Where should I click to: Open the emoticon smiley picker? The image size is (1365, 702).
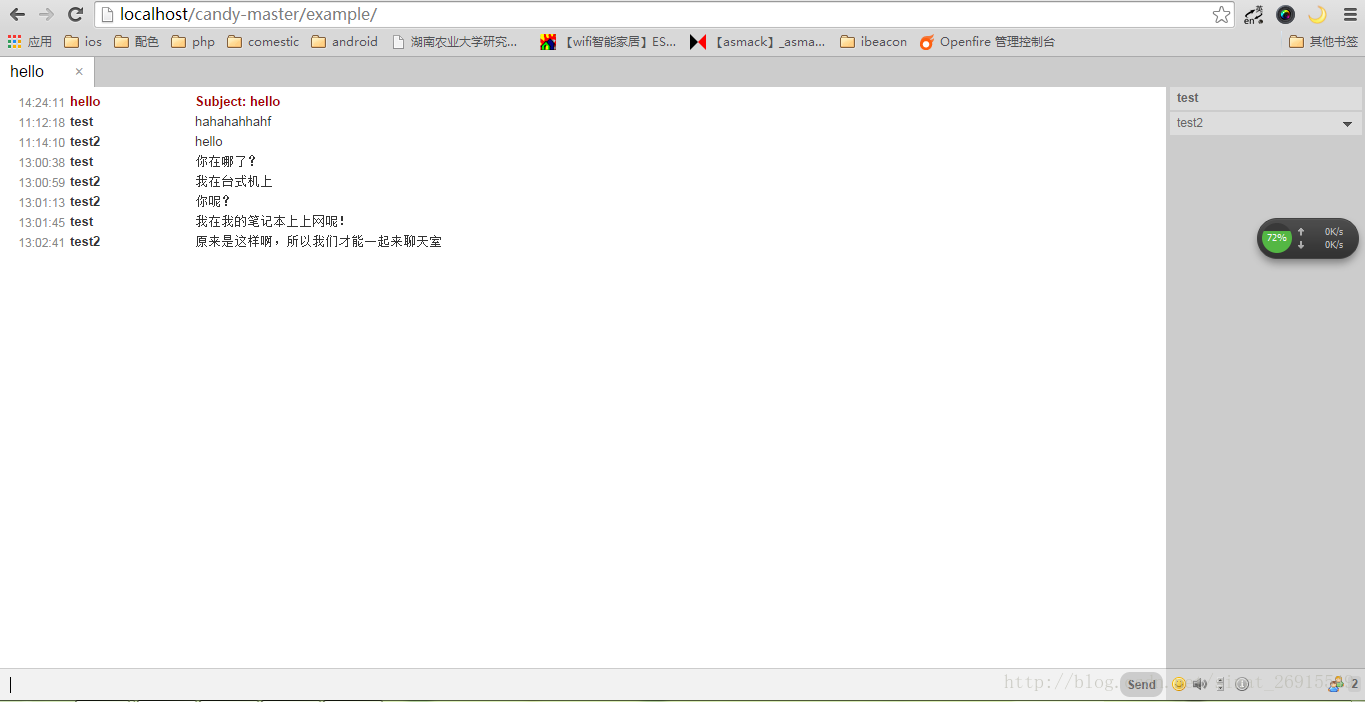tap(1179, 684)
